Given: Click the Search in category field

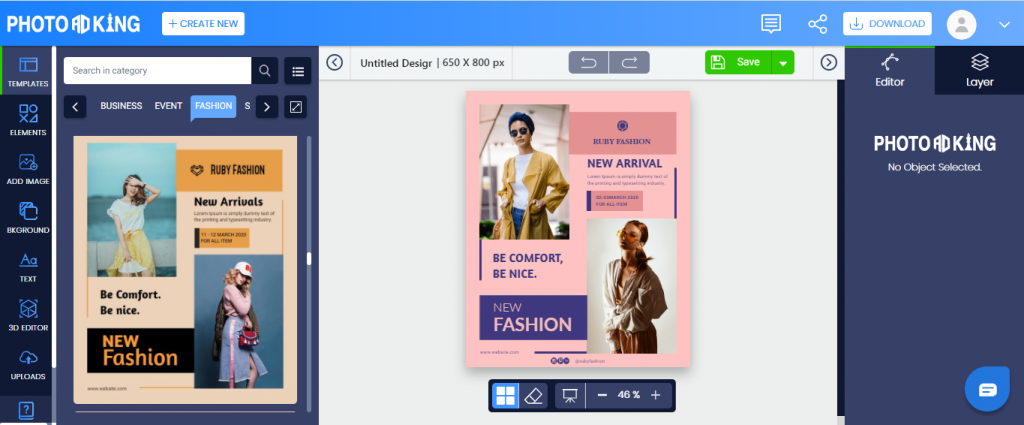Looking at the screenshot, I should (157, 71).
